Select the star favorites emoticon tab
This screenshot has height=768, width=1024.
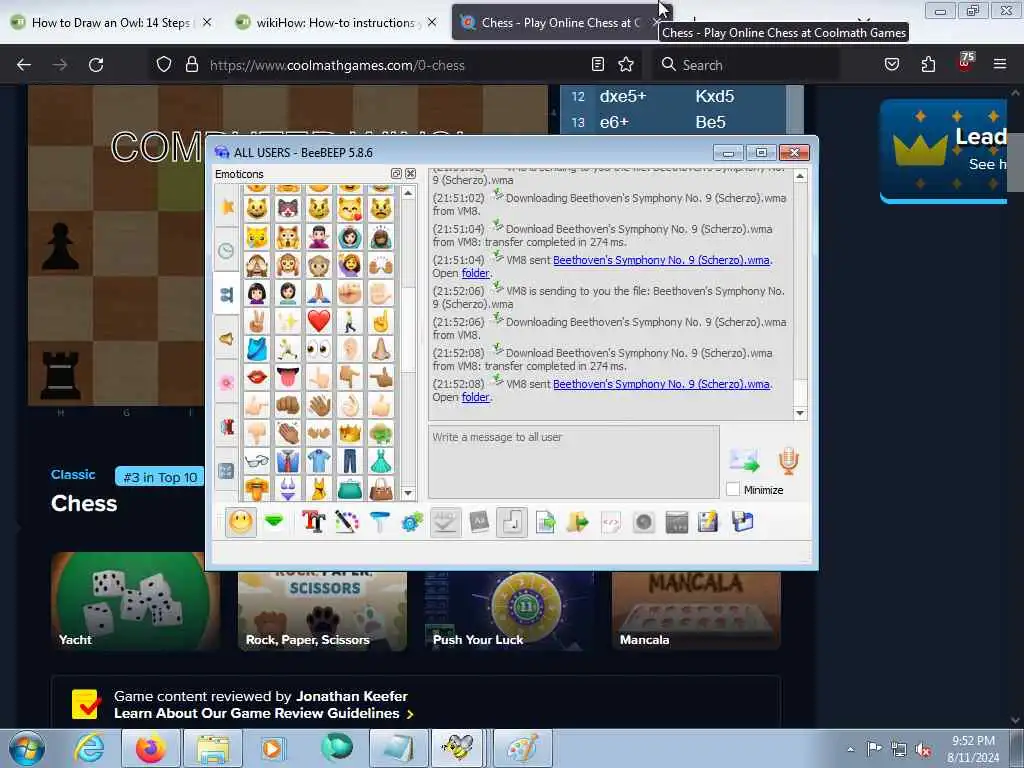click(x=227, y=206)
